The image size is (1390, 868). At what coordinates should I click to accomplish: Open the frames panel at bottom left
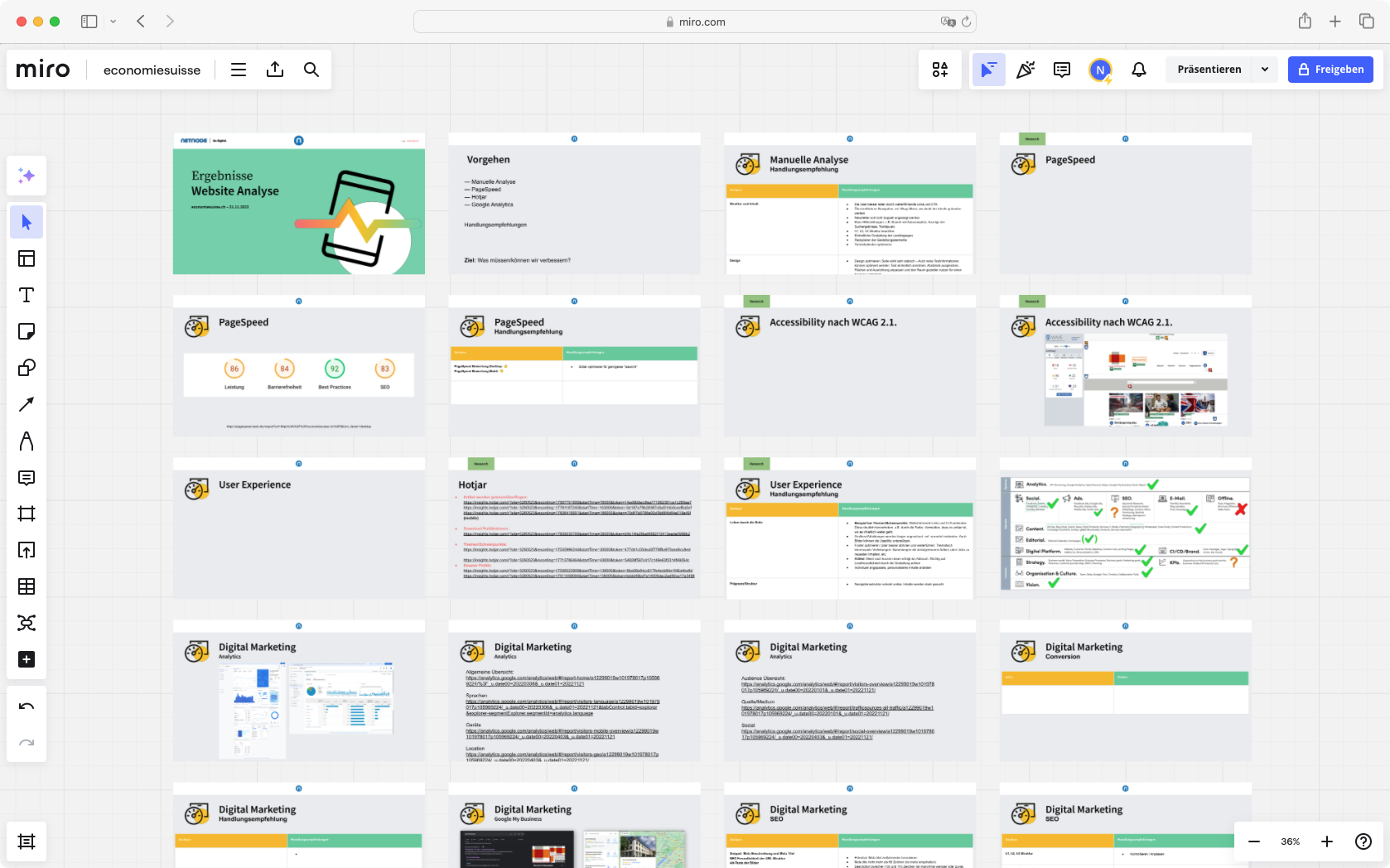tap(27, 841)
